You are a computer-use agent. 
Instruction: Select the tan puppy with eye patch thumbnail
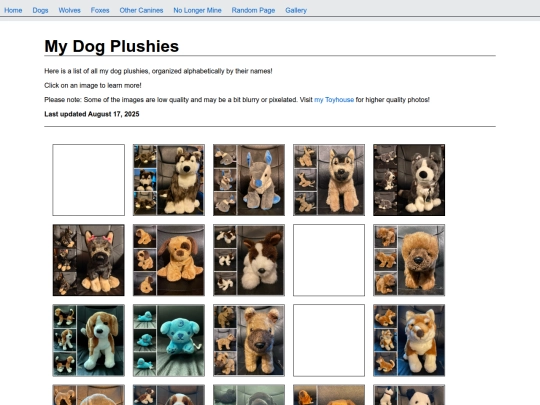[x=169, y=260]
